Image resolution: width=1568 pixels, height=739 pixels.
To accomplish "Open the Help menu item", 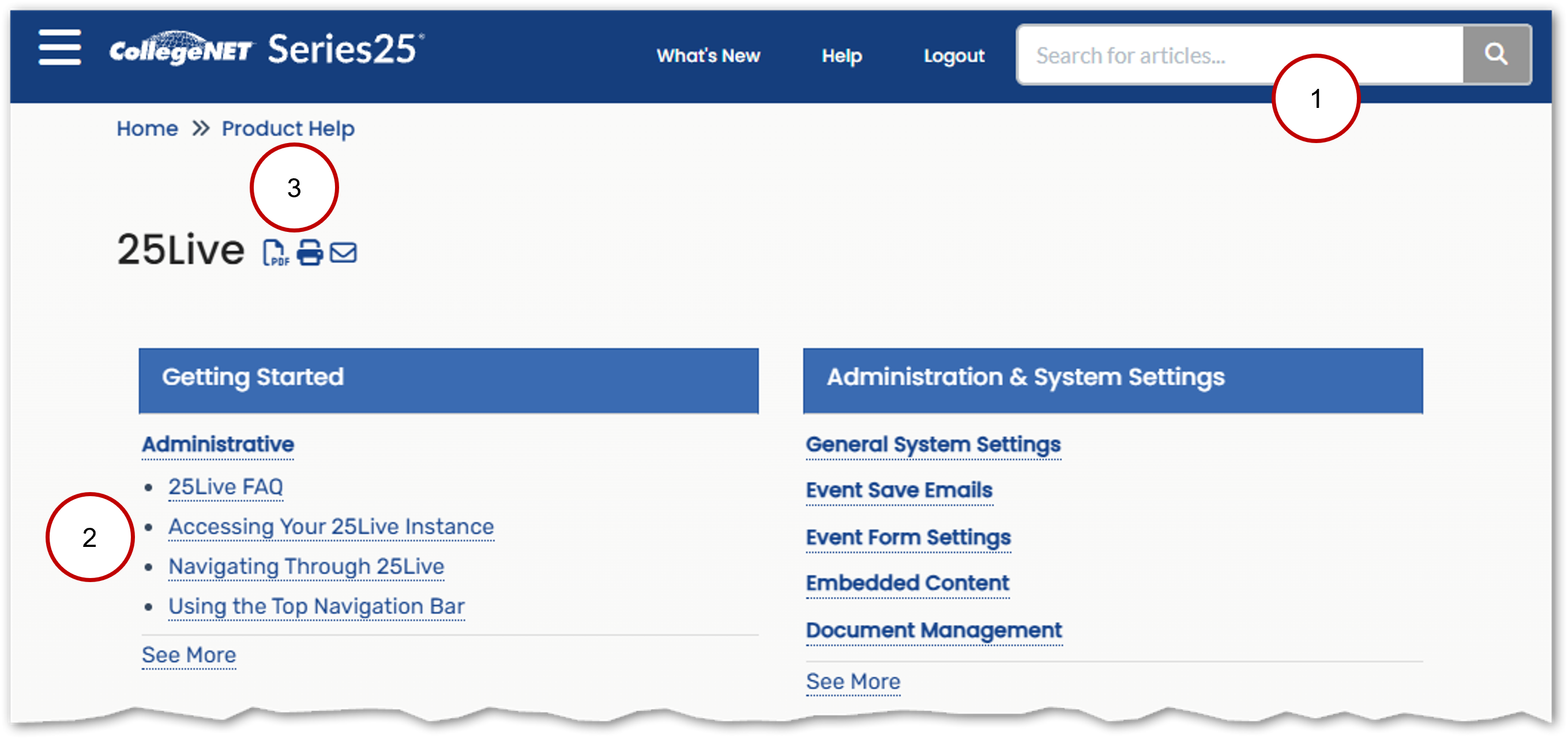I will point(841,56).
